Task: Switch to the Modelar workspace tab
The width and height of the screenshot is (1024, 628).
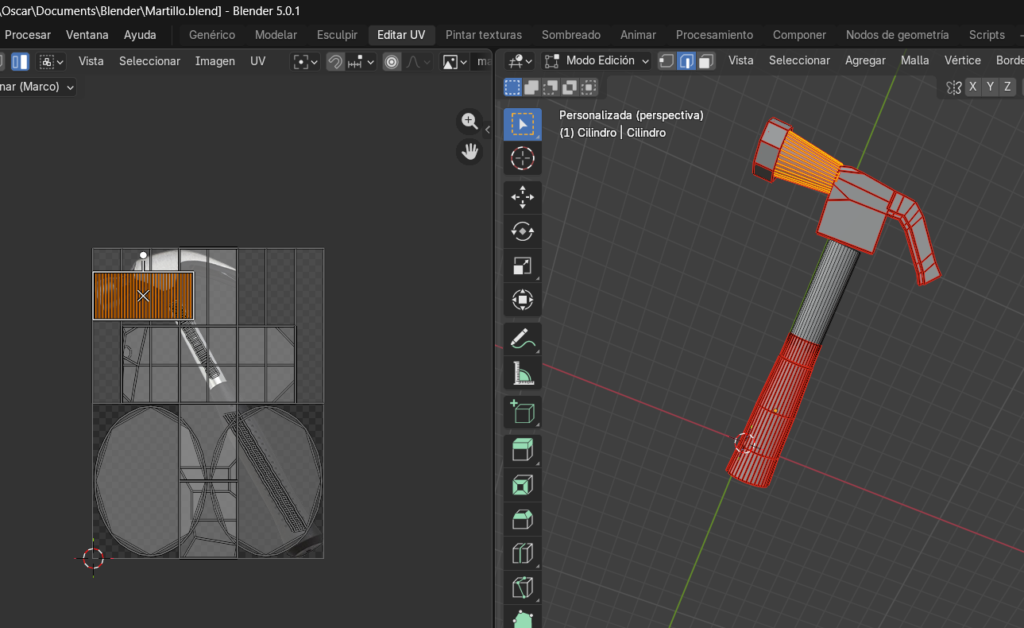Action: tap(275, 35)
